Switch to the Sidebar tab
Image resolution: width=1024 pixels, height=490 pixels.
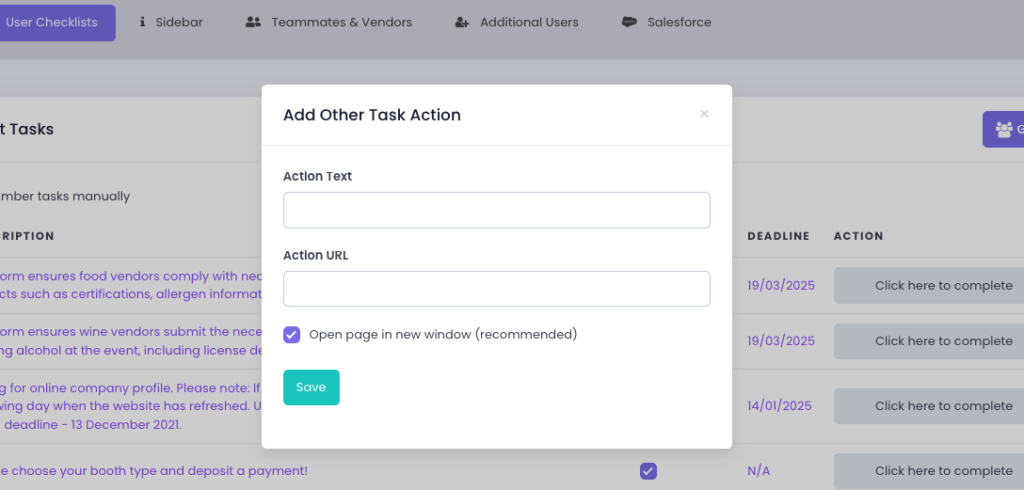tap(179, 22)
